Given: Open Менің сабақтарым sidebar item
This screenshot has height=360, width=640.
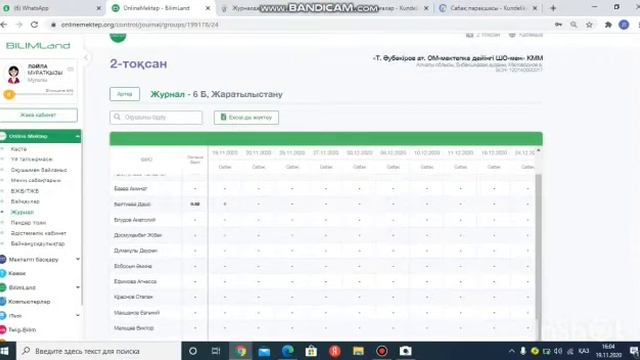Looking at the screenshot, I should coord(36,180).
